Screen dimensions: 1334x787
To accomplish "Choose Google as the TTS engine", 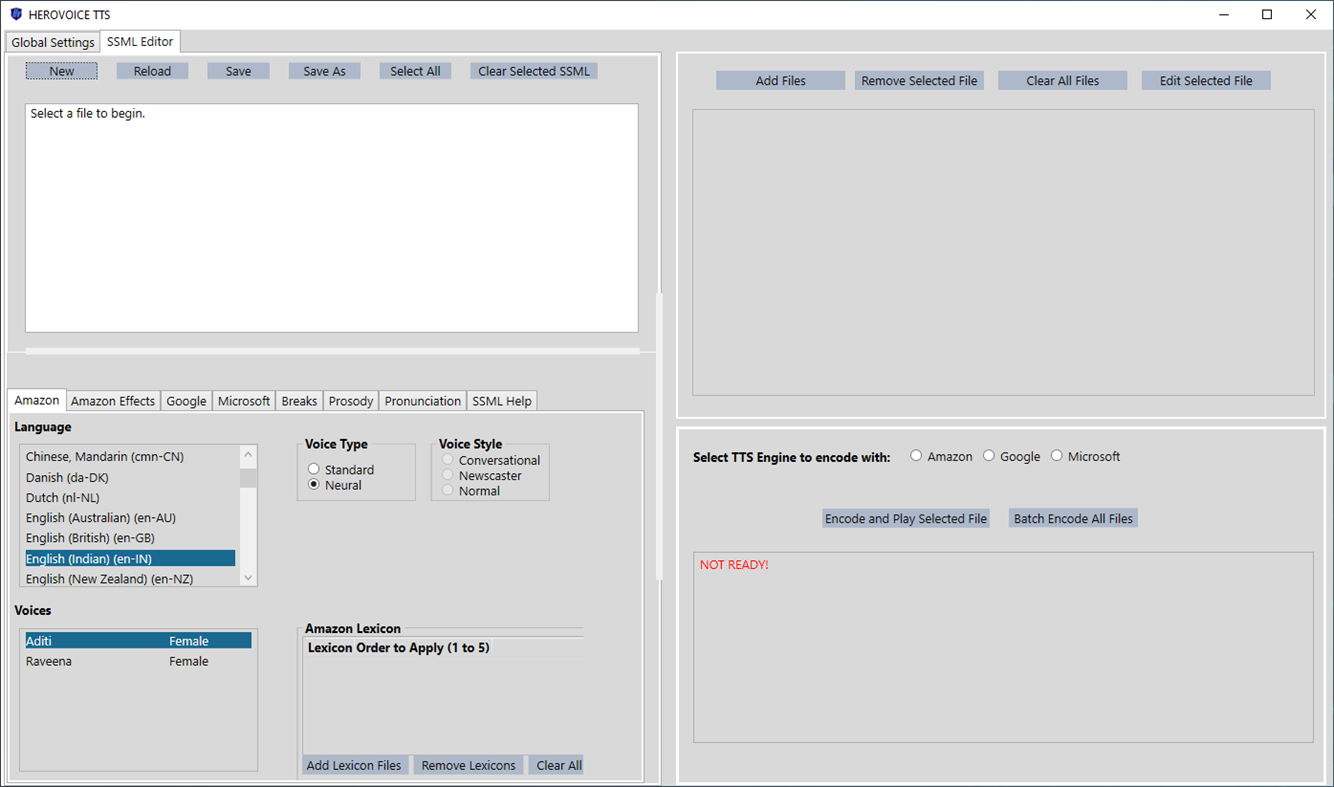I will coord(988,455).
